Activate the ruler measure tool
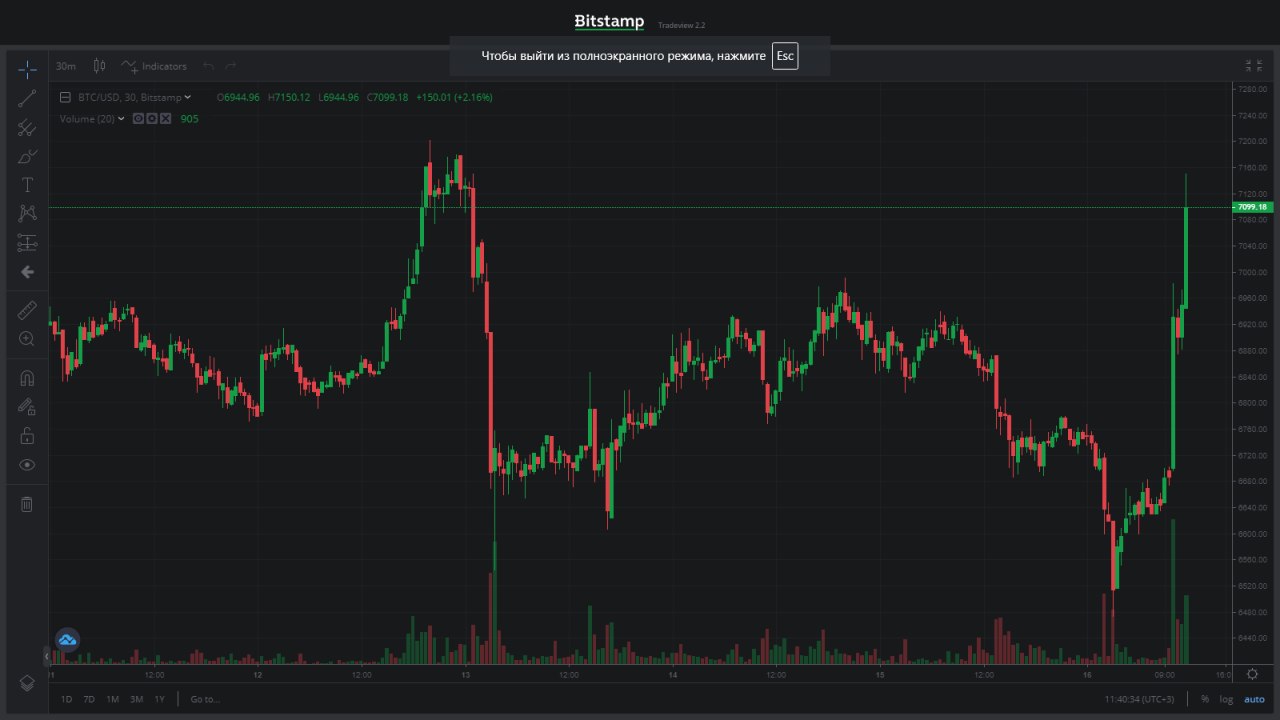1280x720 pixels. pos(27,310)
